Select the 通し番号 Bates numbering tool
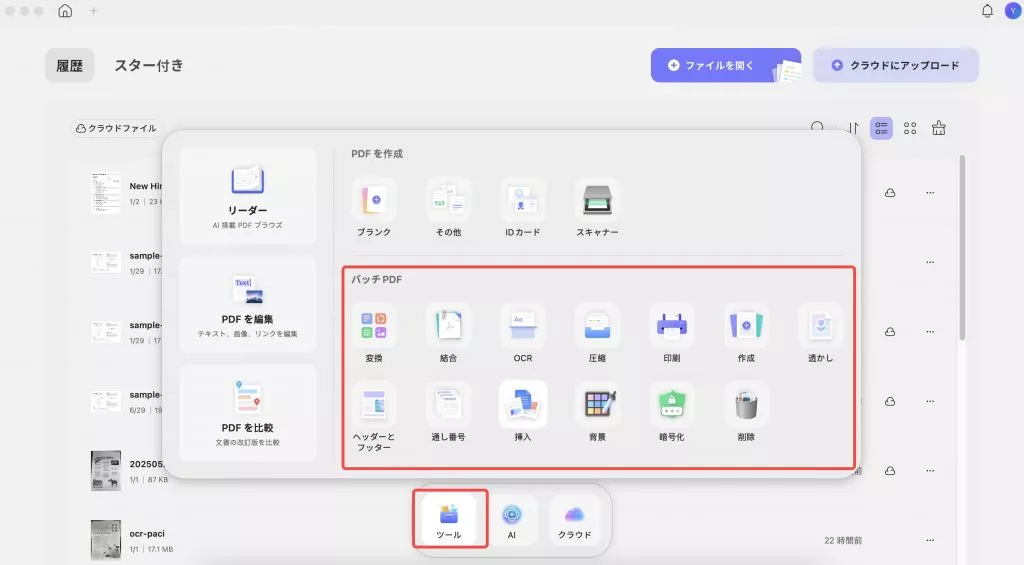 [448, 412]
